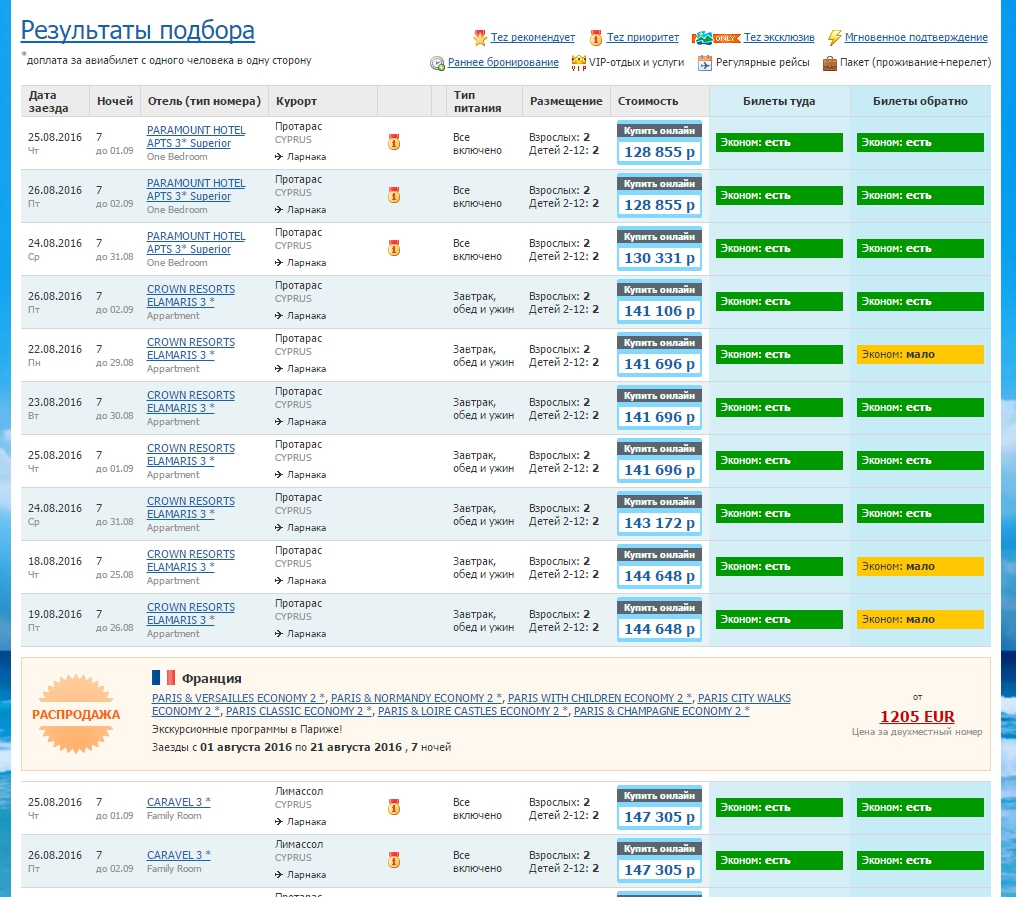
Task: Click the Отель (тип номера) column header
Action: [204, 101]
